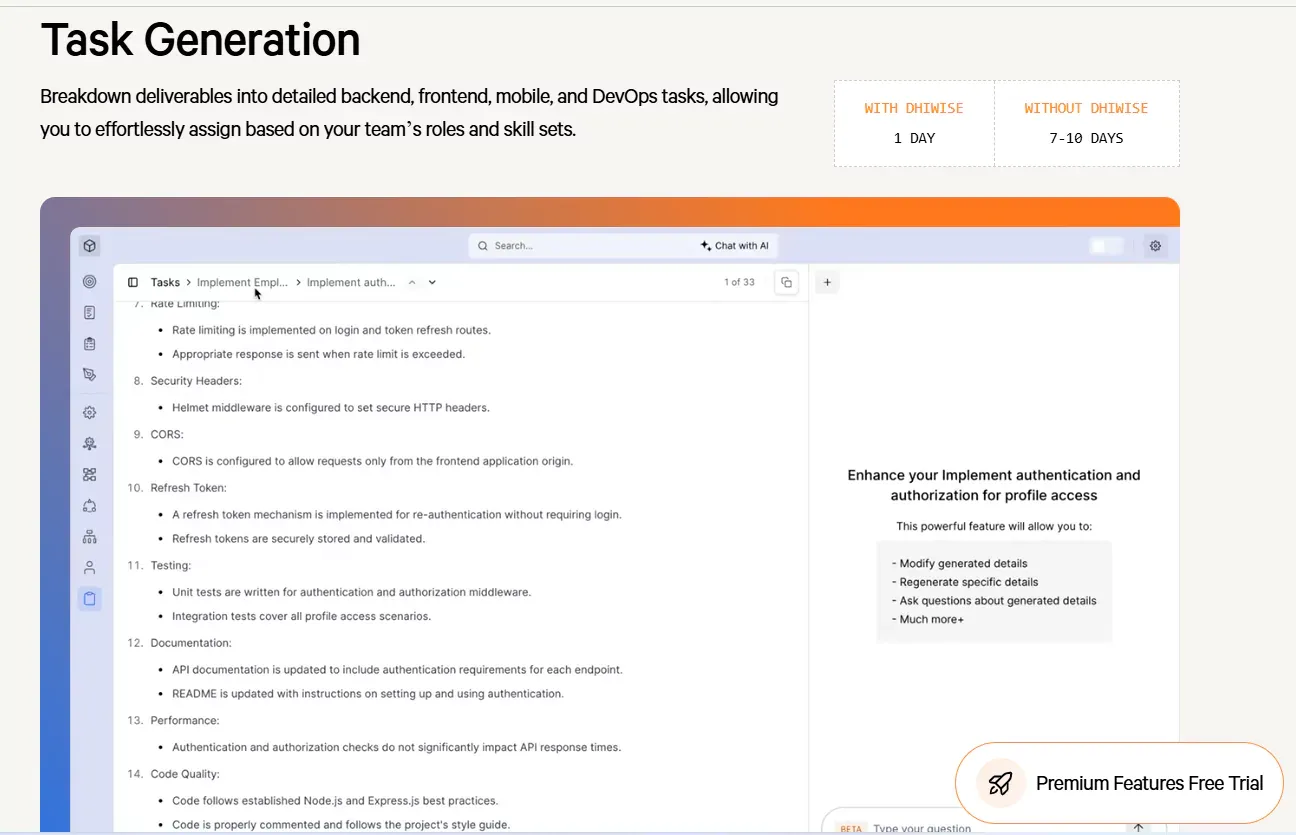1296x835 pixels.
Task: Click the rocket icon in Premium banner
Action: (x=1001, y=783)
